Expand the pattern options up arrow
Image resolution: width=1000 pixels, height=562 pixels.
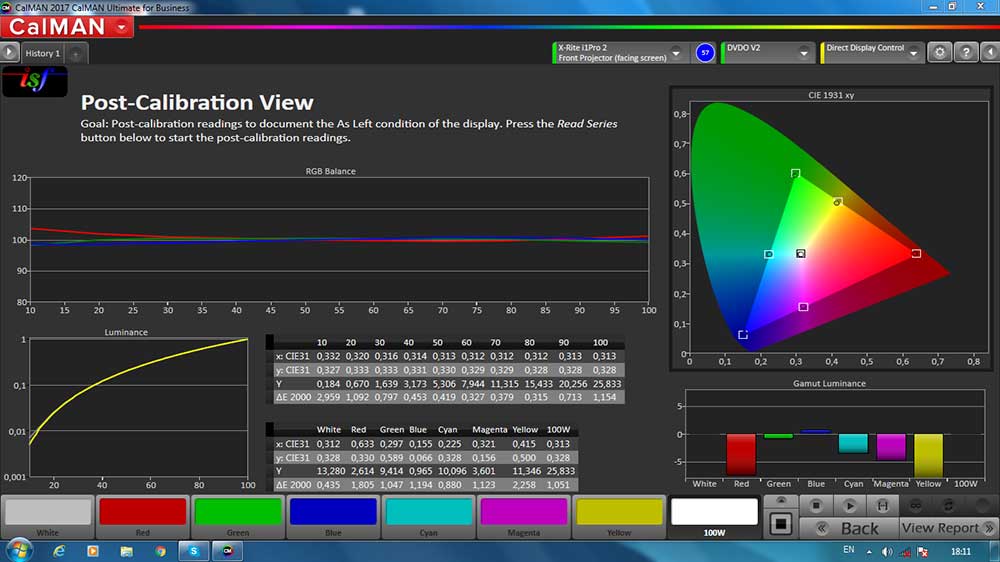pyautogui.click(x=781, y=501)
